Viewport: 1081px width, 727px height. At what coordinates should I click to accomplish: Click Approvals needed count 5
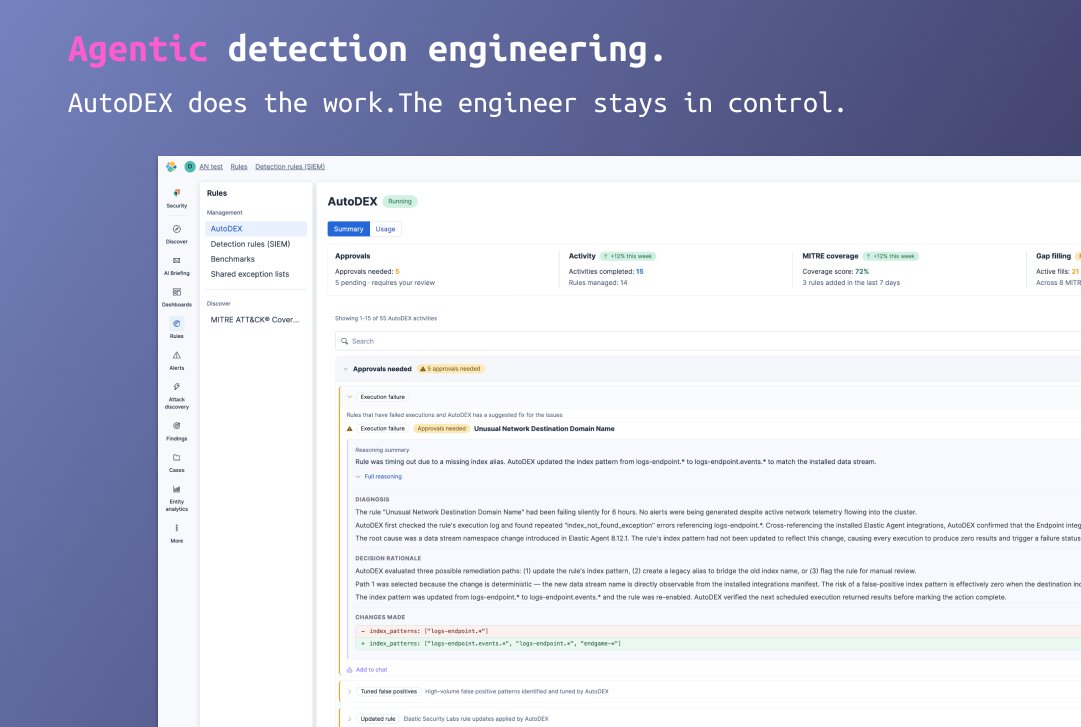[397, 272]
